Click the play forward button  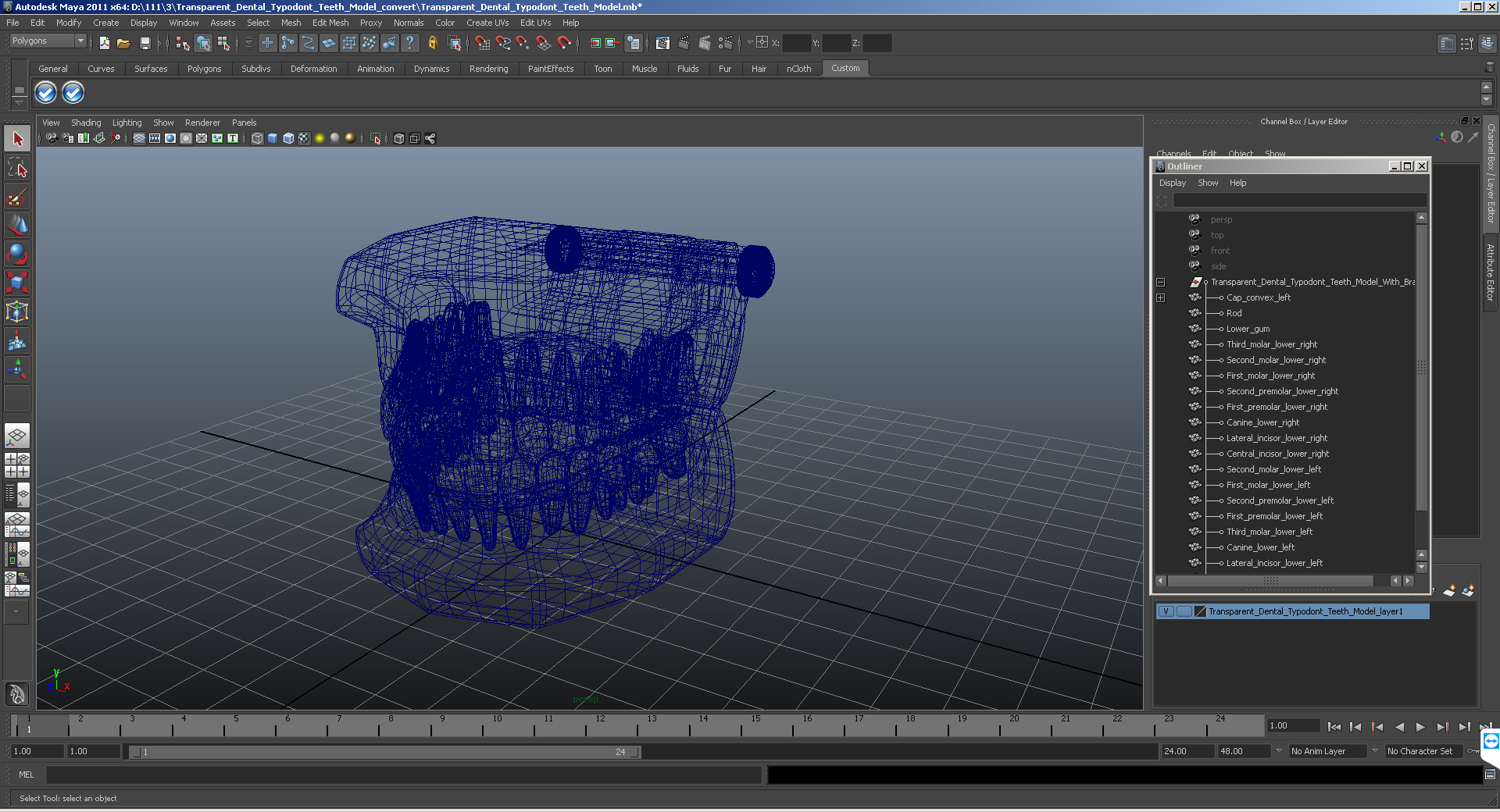coord(1420,727)
